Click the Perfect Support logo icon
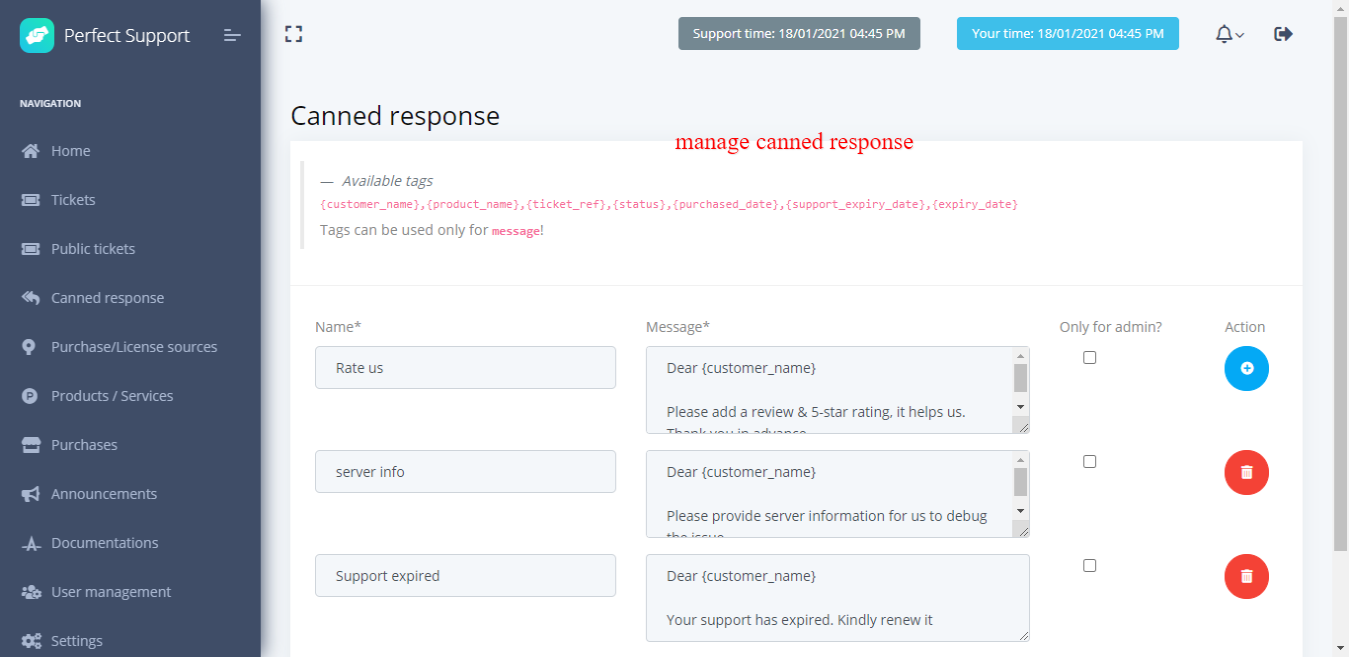 pyautogui.click(x=37, y=35)
